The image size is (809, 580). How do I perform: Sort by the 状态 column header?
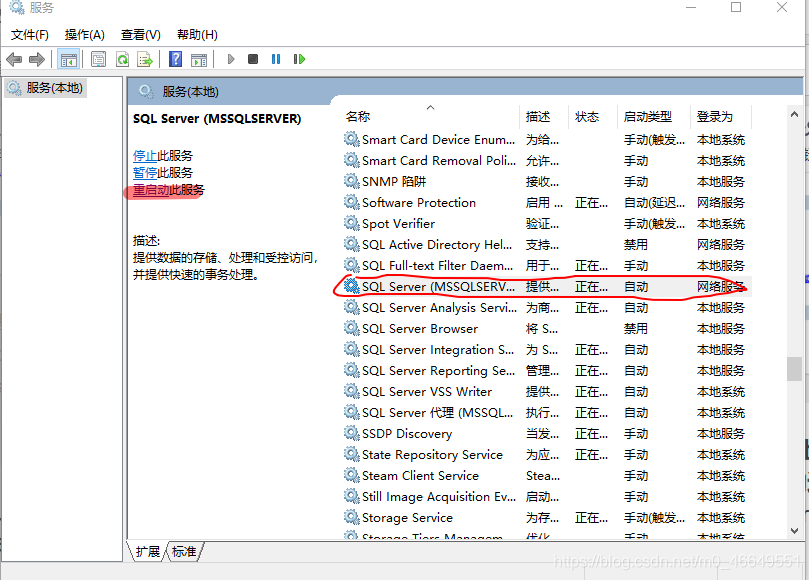[x=587, y=117]
